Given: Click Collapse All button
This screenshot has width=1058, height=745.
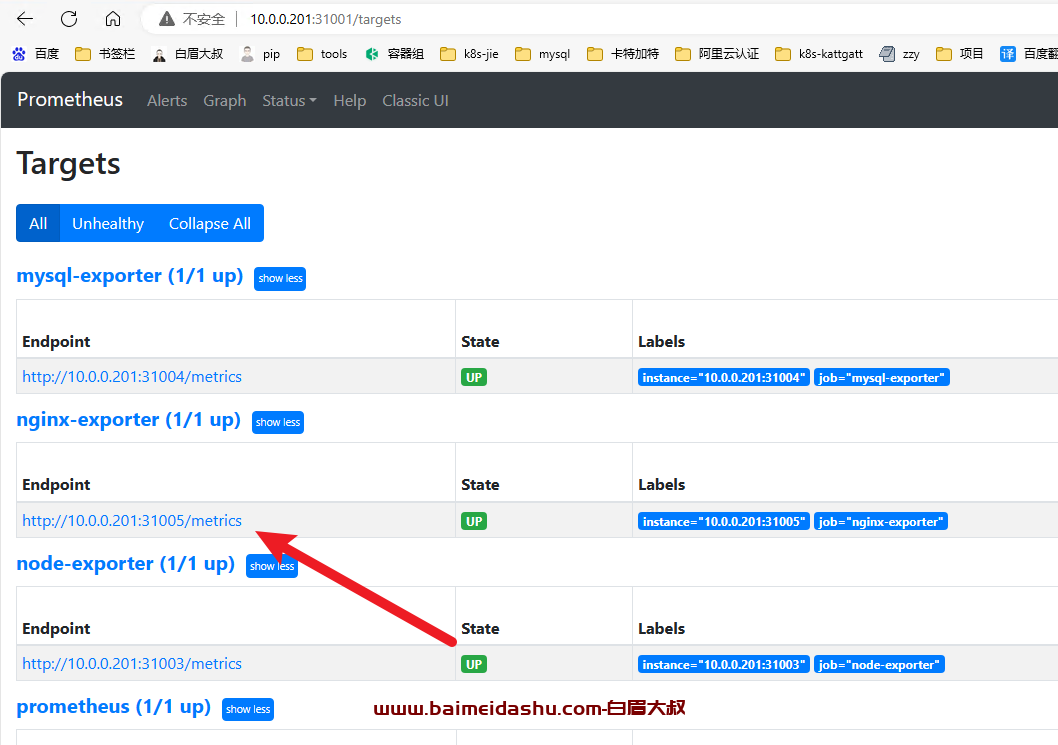Looking at the screenshot, I should pos(210,223).
